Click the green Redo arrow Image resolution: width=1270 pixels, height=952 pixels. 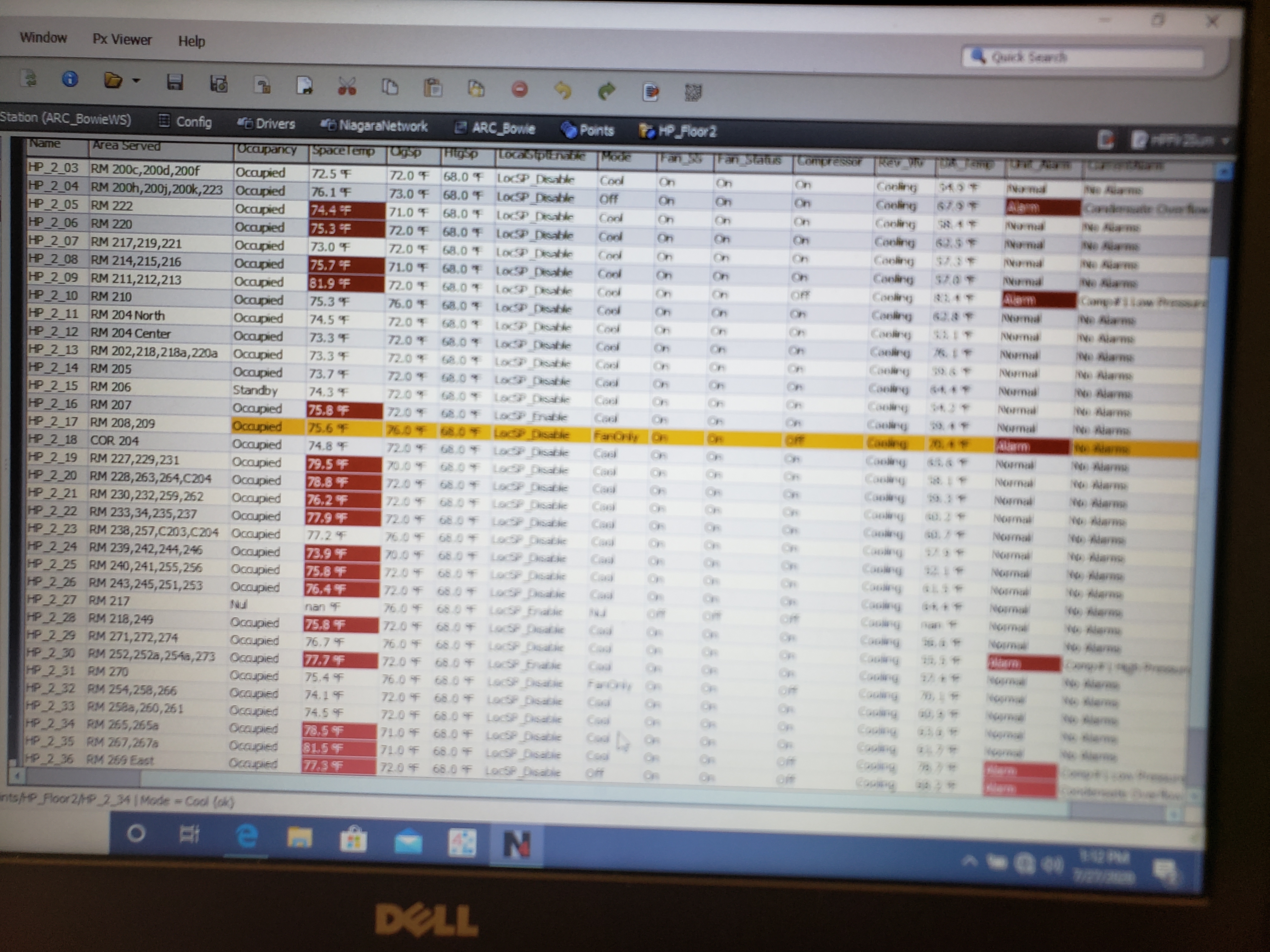[x=606, y=91]
